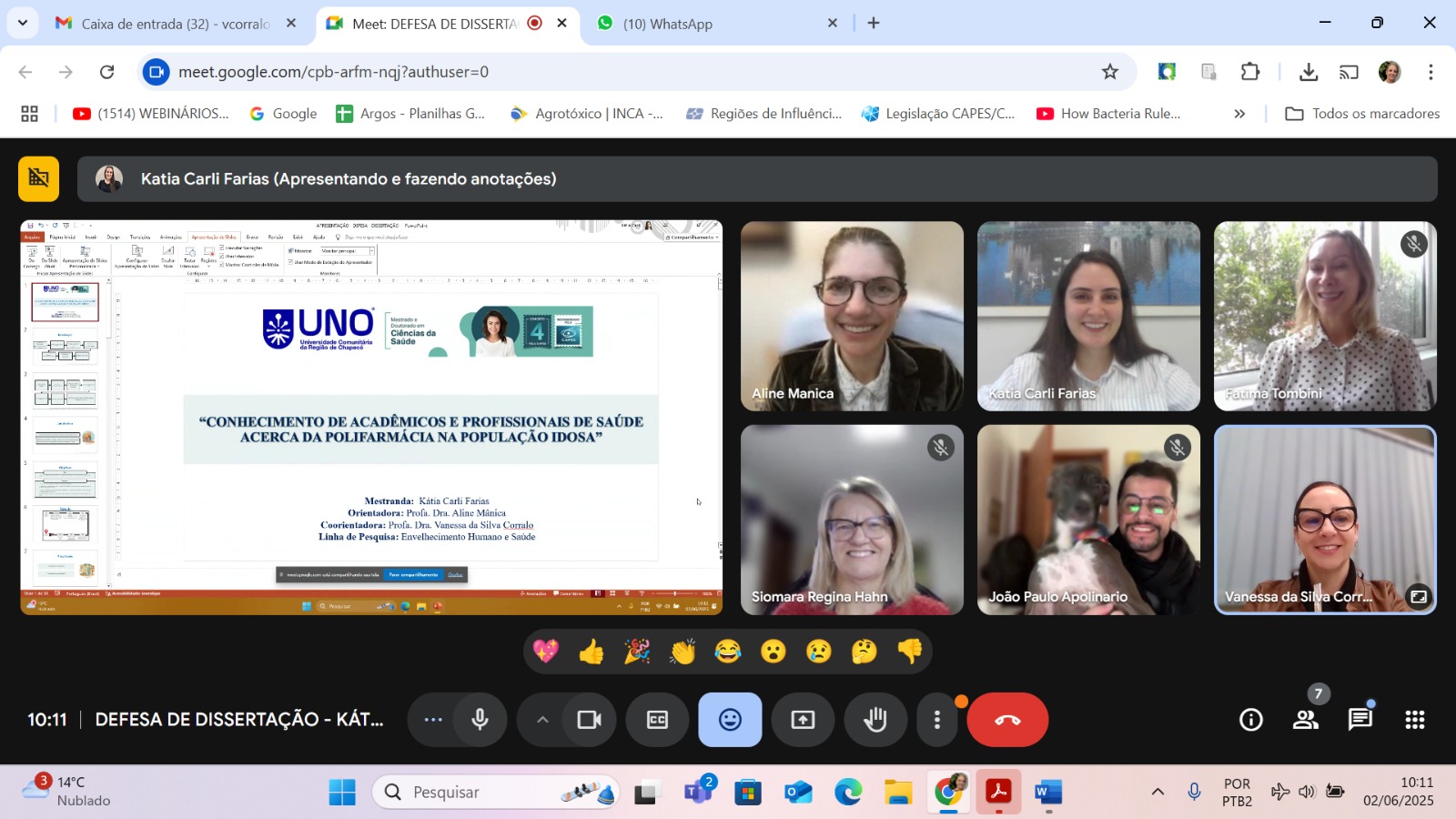Open meeting details info icon
This screenshot has height=819, width=1456.
1251,720
